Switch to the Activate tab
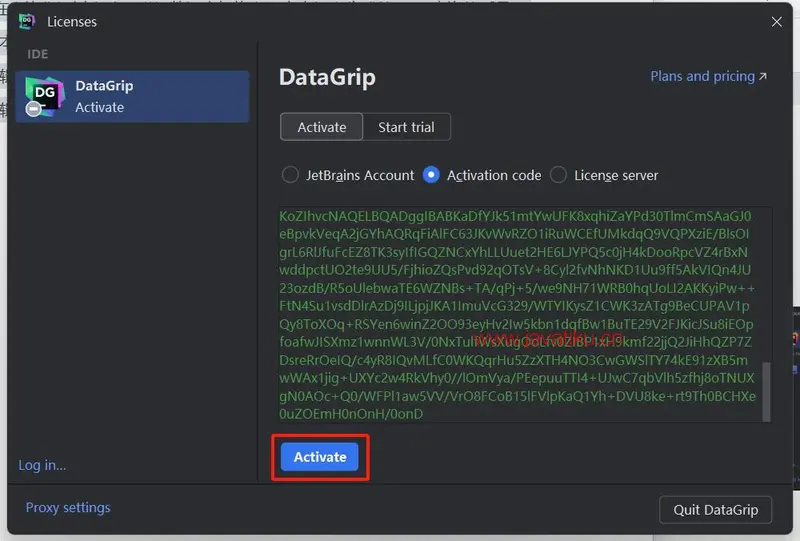The width and height of the screenshot is (800, 541). [322, 127]
